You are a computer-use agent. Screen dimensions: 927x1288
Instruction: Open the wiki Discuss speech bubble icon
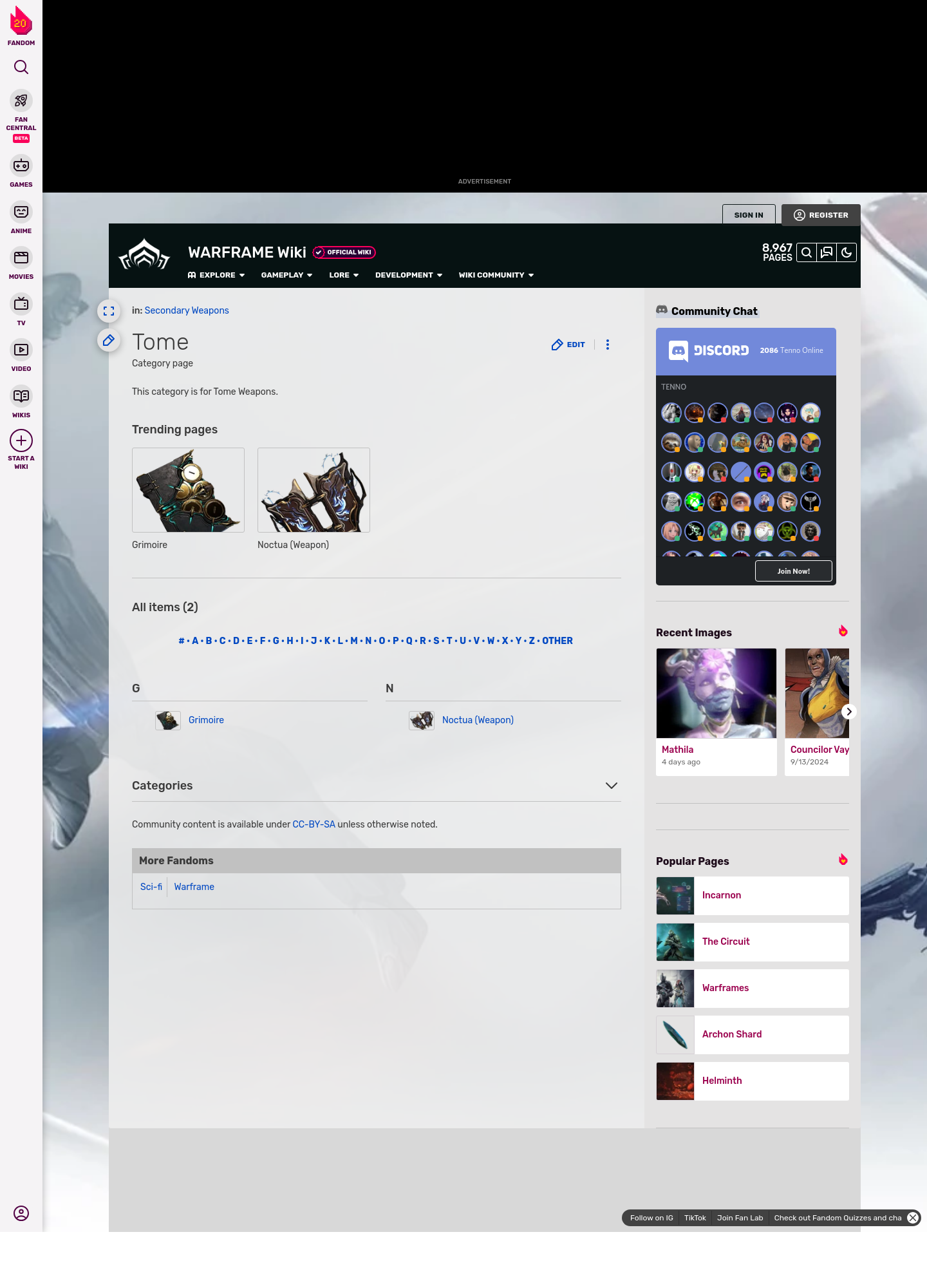[827, 252]
